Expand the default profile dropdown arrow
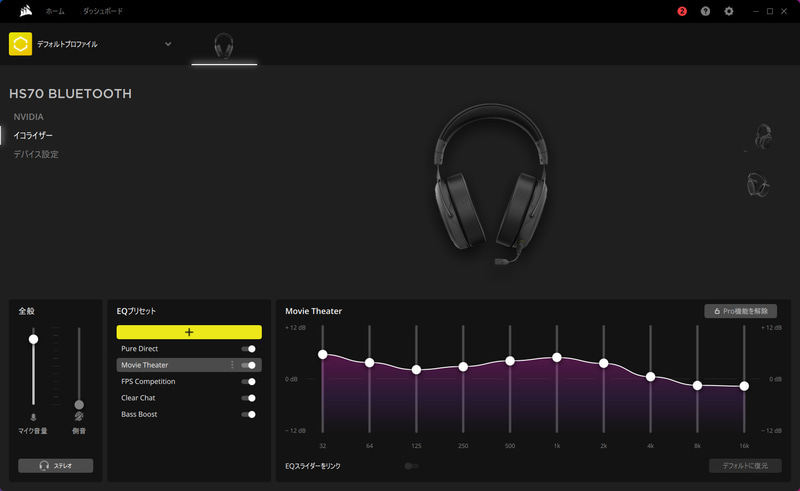The width and height of the screenshot is (800, 491). pyautogui.click(x=168, y=44)
